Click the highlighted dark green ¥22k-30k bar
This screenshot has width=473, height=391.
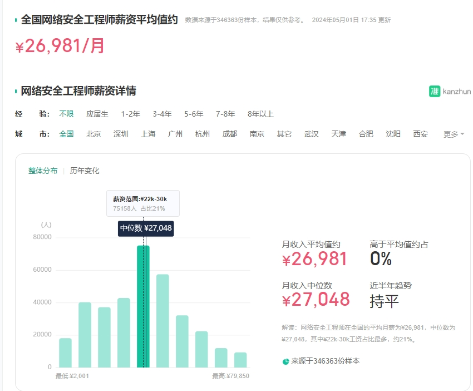143,307
